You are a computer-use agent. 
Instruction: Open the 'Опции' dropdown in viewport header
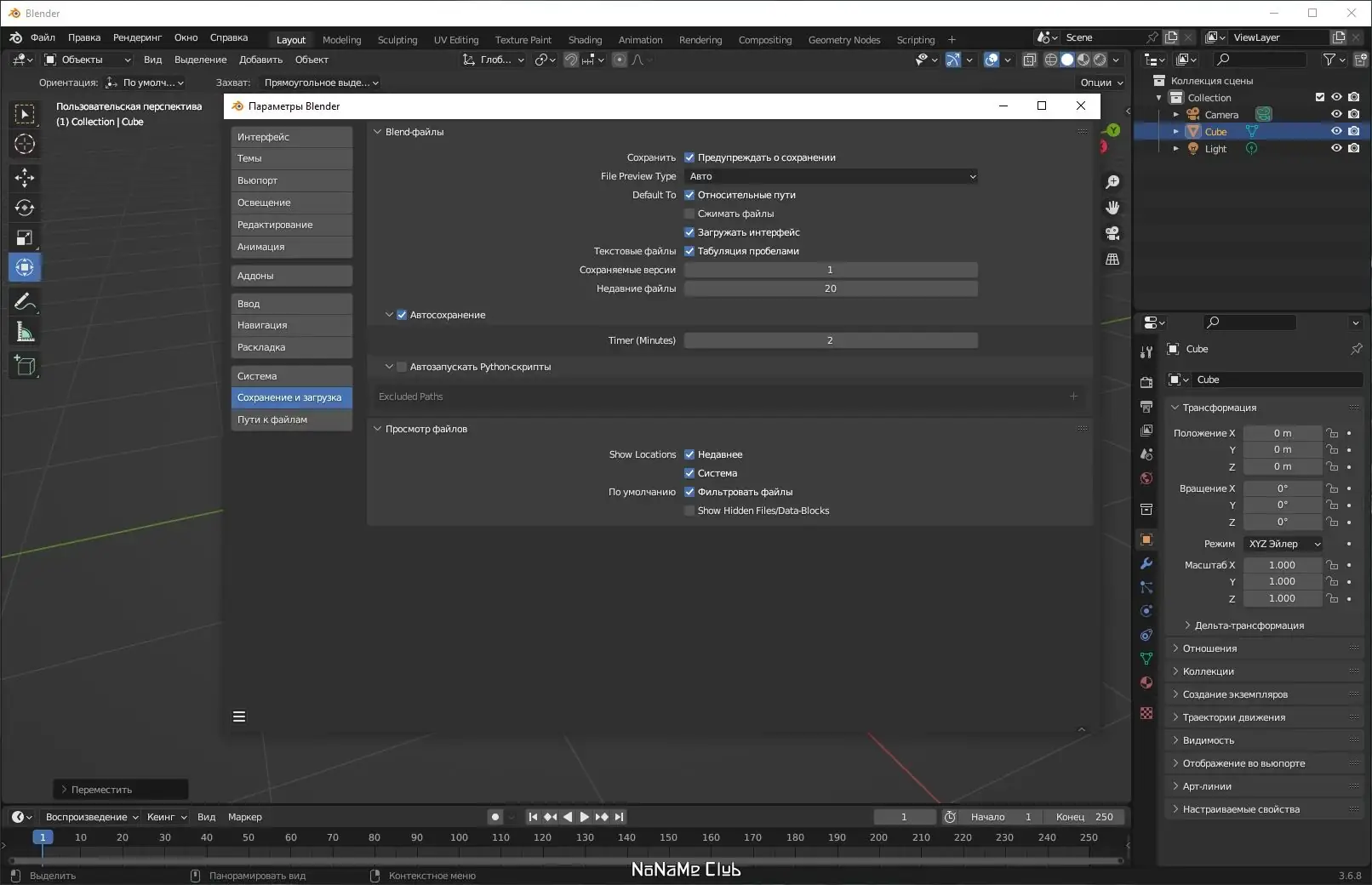point(1101,83)
